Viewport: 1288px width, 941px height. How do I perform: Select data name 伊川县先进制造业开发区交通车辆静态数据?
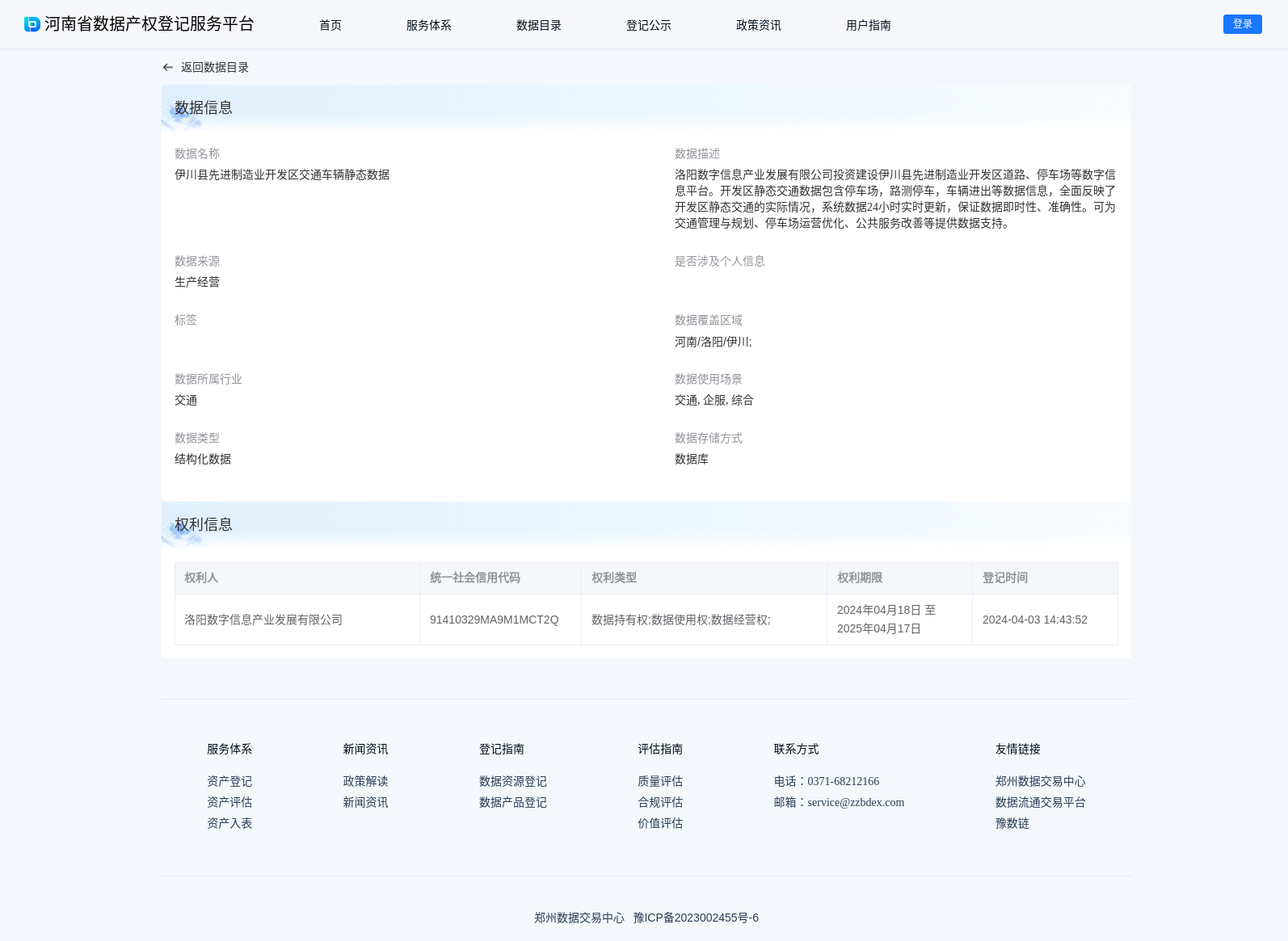[x=282, y=174]
